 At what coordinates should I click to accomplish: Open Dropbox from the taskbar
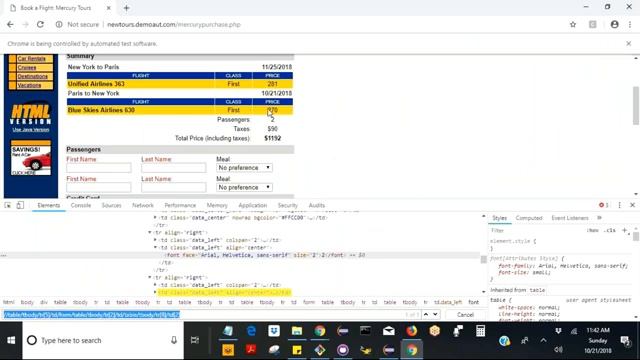pyautogui.click(x=274, y=331)
